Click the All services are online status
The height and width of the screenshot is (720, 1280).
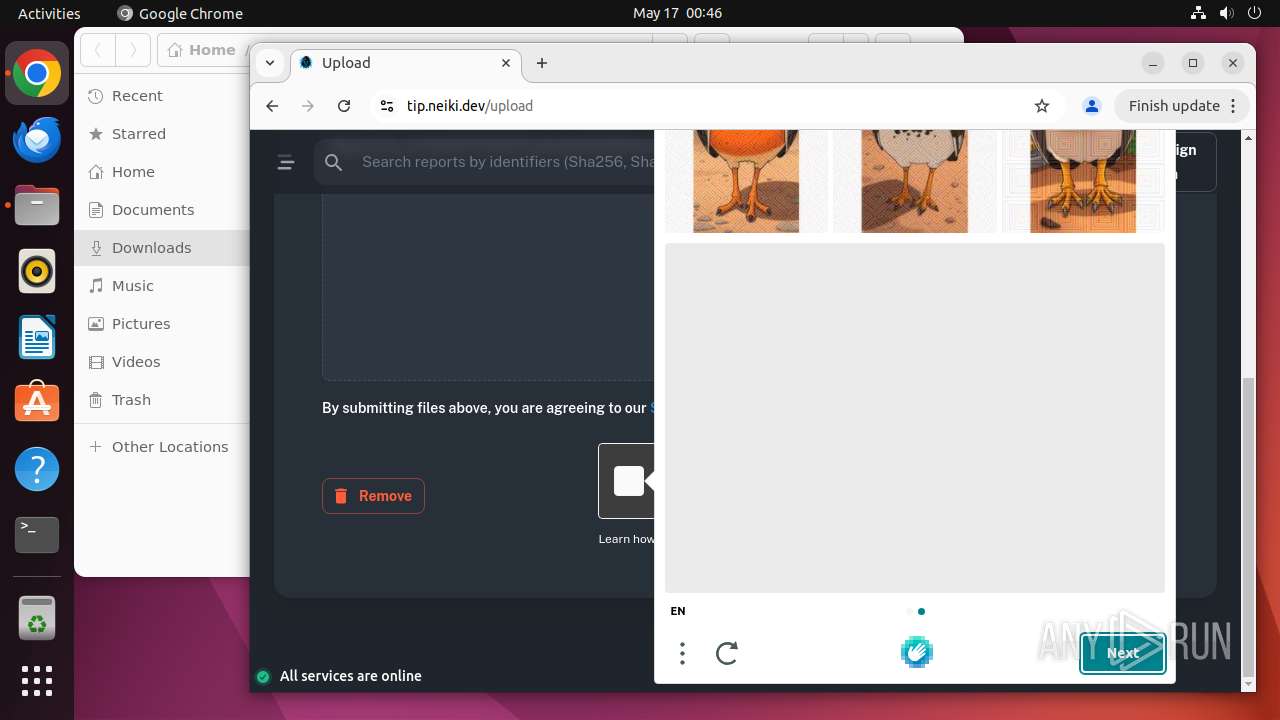(339, 676)
